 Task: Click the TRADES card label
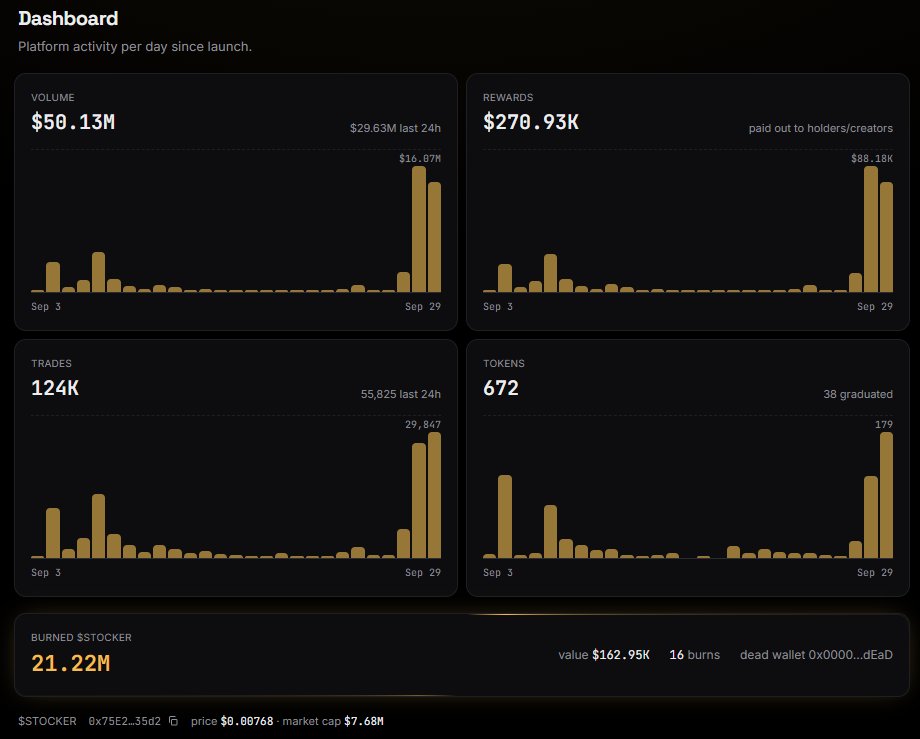(52, 364)
